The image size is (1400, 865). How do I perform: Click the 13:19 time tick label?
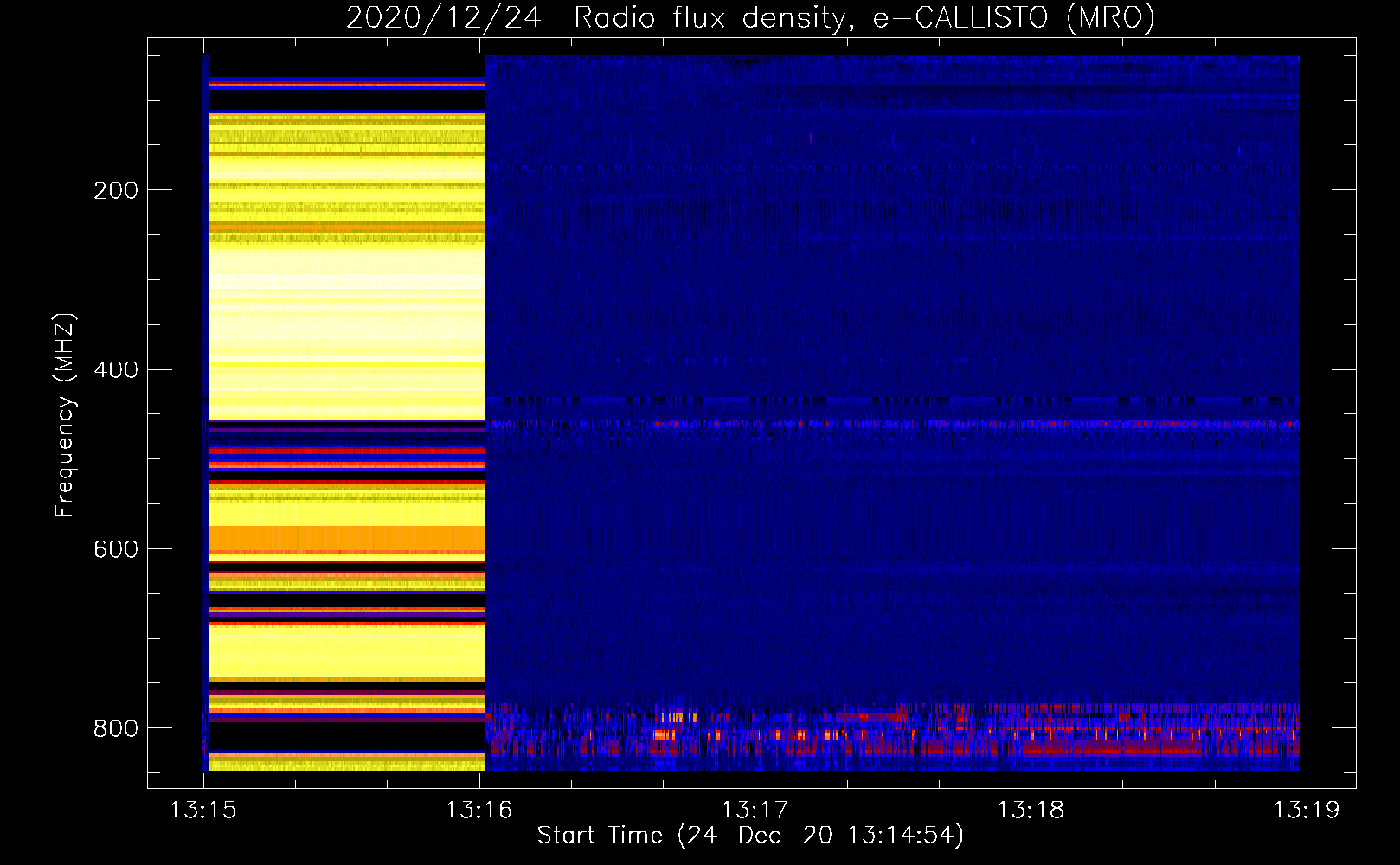click(x=1306, y=811)
